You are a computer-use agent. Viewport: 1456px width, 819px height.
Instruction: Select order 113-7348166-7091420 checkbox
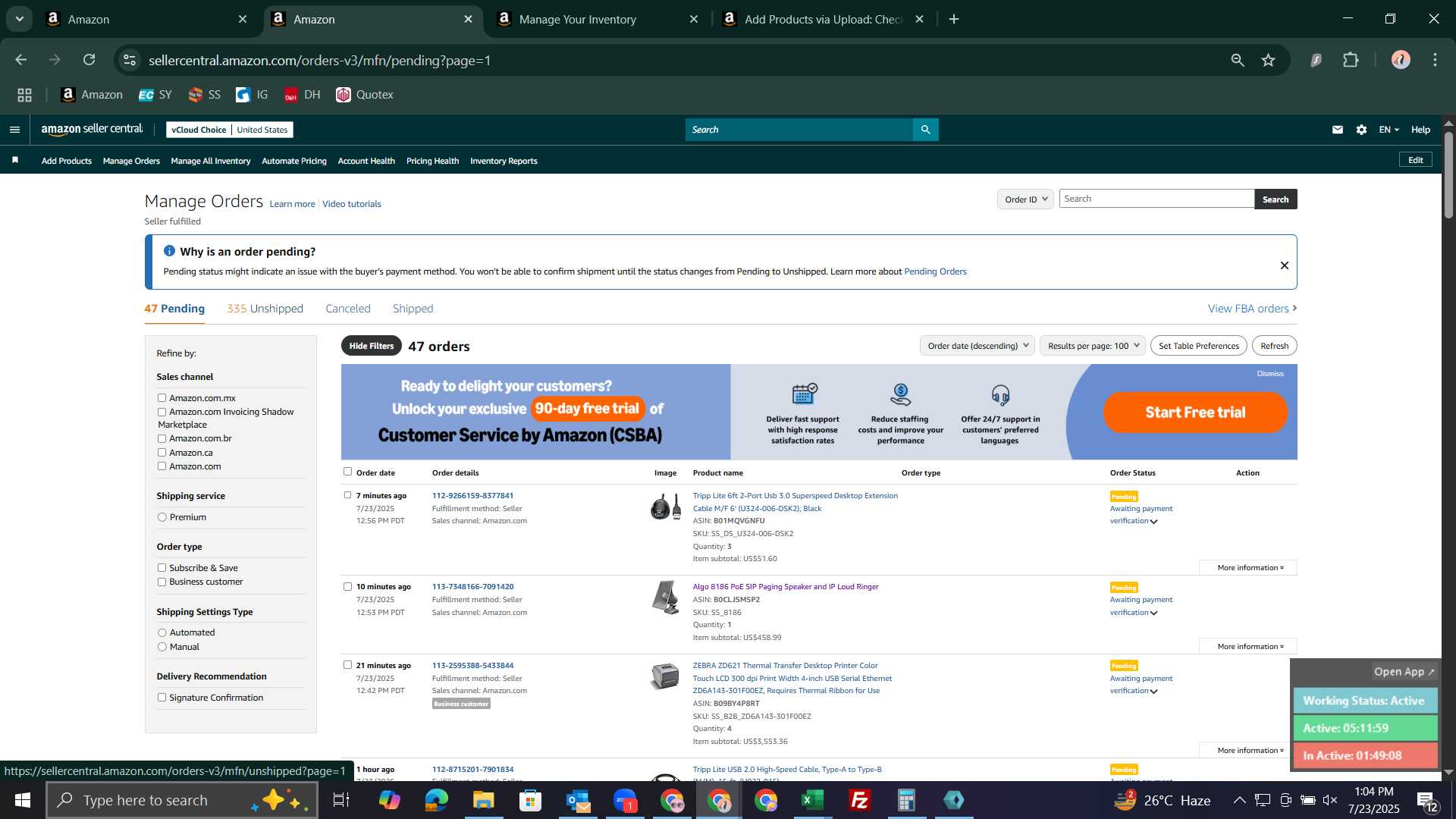(347, 586)
